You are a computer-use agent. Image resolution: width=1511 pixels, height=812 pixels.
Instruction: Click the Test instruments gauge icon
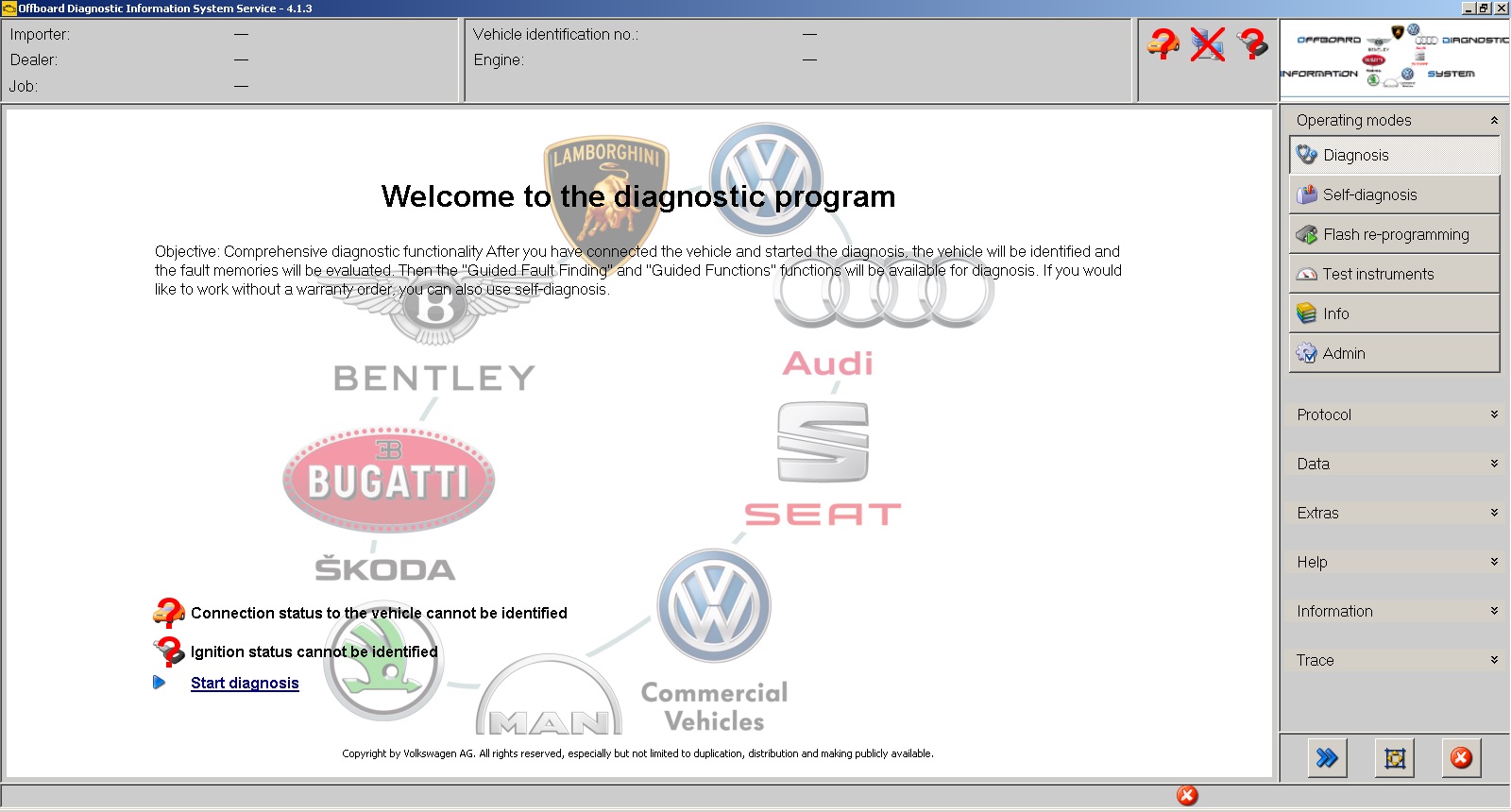(x=1307, y=274)
